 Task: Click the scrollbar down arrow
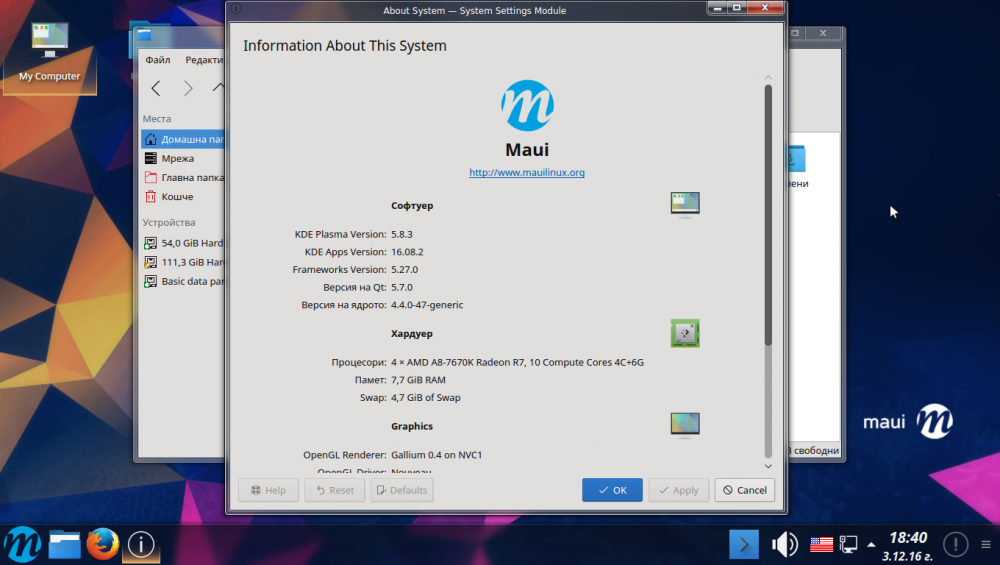[x=768, y=466]
